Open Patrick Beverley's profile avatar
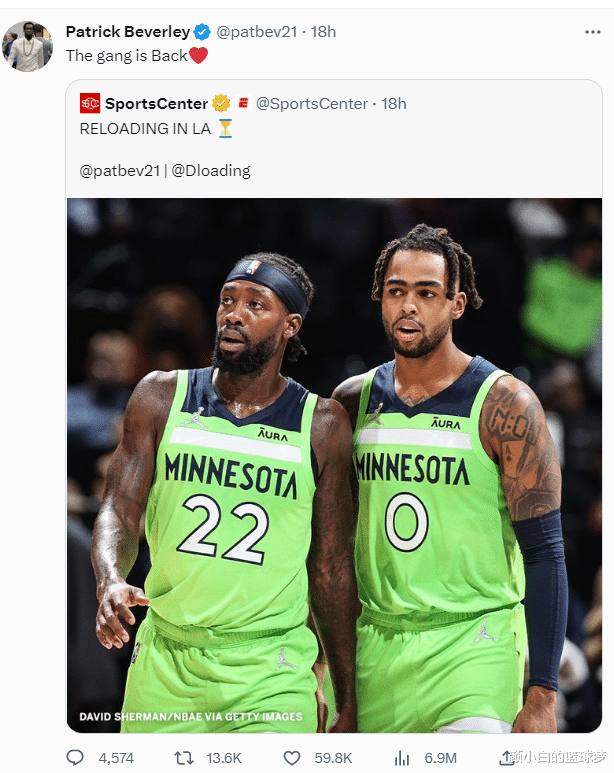Image resolution: width=614 pixels, height=773 pixels. [28, 46]
